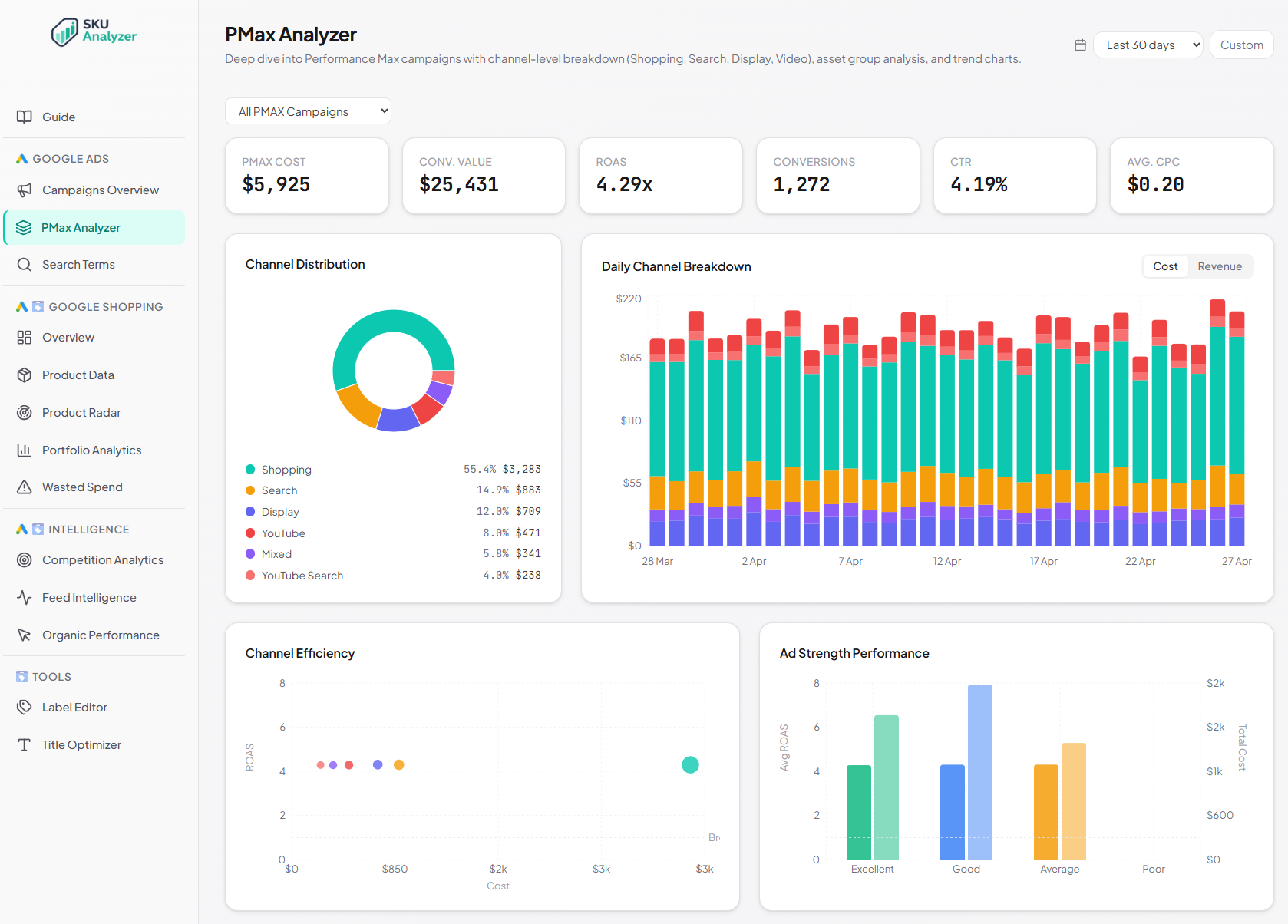The image size is (1288, 924).
Task: Open the Last 30 days date range dropdown
Action: pyautogui.click(x=1148, y=45)
